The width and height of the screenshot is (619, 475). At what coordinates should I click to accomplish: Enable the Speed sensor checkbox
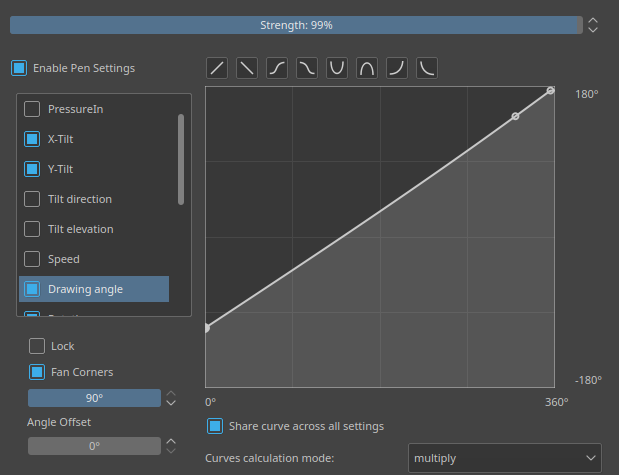(32, 259)
